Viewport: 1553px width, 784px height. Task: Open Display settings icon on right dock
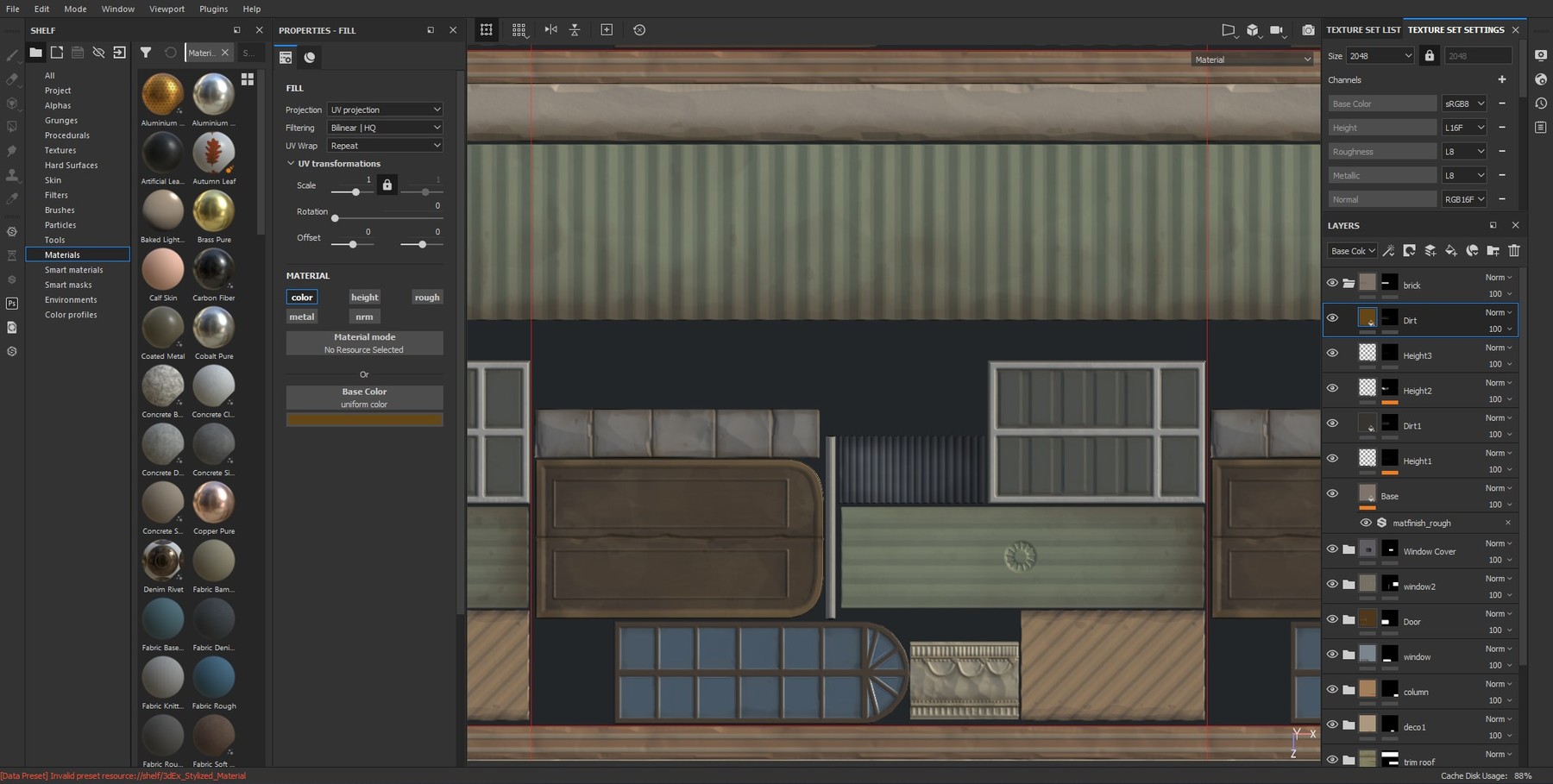pyautogui.click(x=1541, y=55)
